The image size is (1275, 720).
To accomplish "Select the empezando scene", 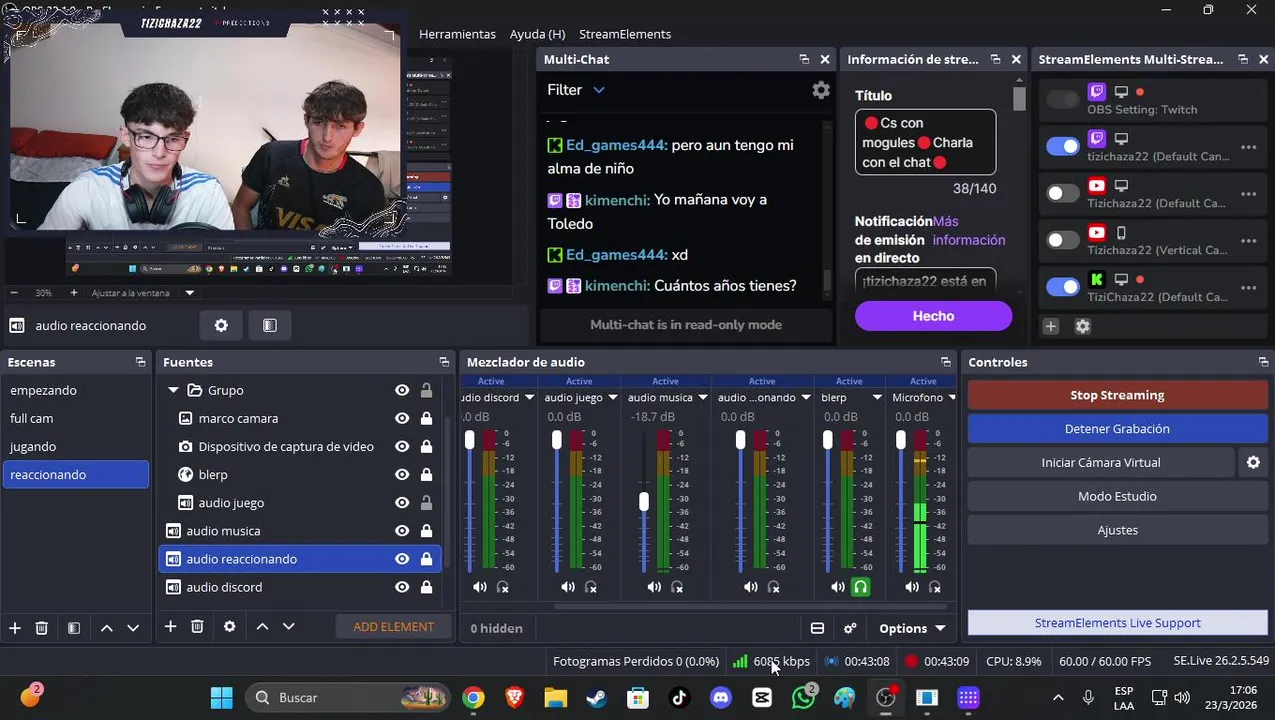I will (x=76, y=390).
